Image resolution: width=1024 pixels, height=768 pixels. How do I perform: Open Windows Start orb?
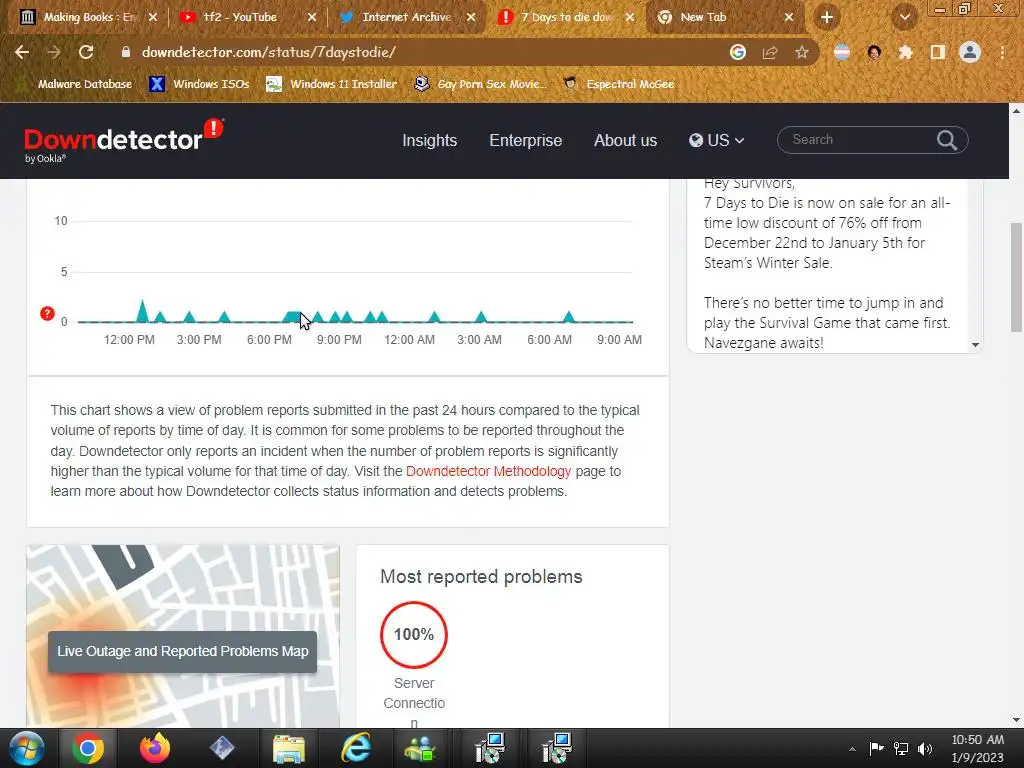click(x=26, y=748)
